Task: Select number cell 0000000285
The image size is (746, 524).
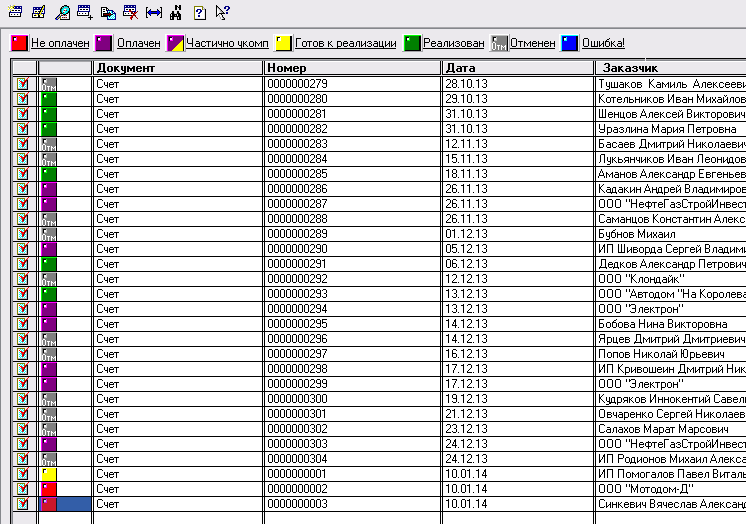Action: pos(352,174)
